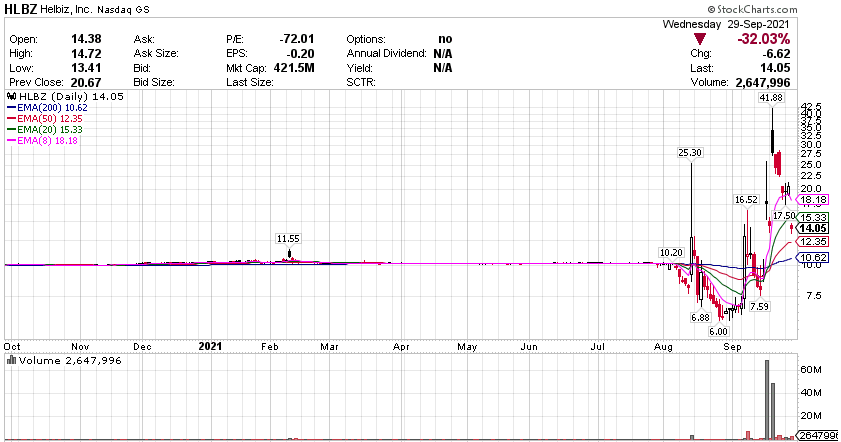Viewport: 841px width, 442px height.
Task: Click the candlestick icon beside HLBZ (Daily)
Action: pyautogui.click(x=11, y=97)
